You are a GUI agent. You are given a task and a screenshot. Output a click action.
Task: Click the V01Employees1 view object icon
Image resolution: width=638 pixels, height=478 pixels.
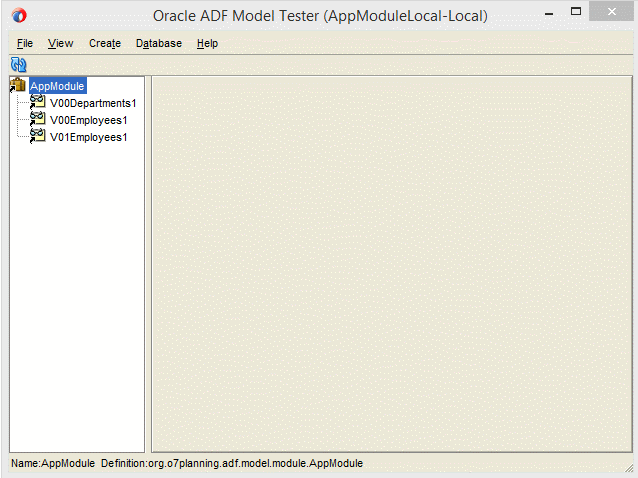click(x=37, y=136)
